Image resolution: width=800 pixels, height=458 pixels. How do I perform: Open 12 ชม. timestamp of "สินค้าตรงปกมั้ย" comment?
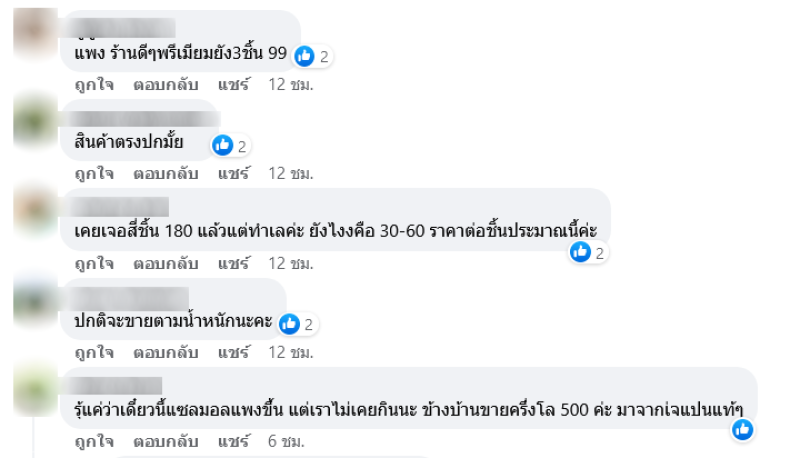pyautogui.click(x=291, y=174)
